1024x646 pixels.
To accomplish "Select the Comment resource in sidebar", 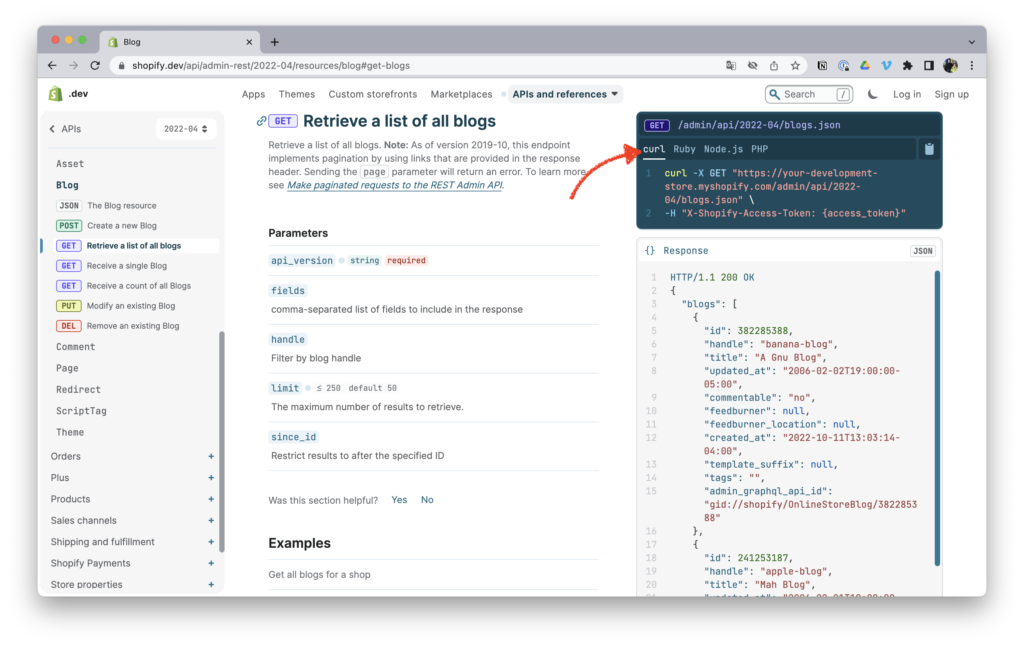I will (x=76, y=347).
